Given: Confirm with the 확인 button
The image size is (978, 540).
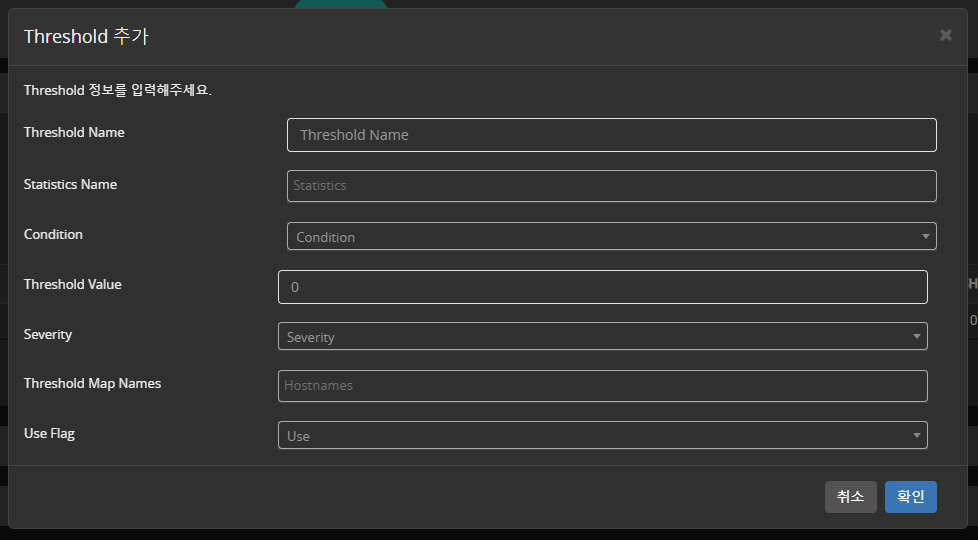Looking at the screenshot, I should (x=910, y=497).
